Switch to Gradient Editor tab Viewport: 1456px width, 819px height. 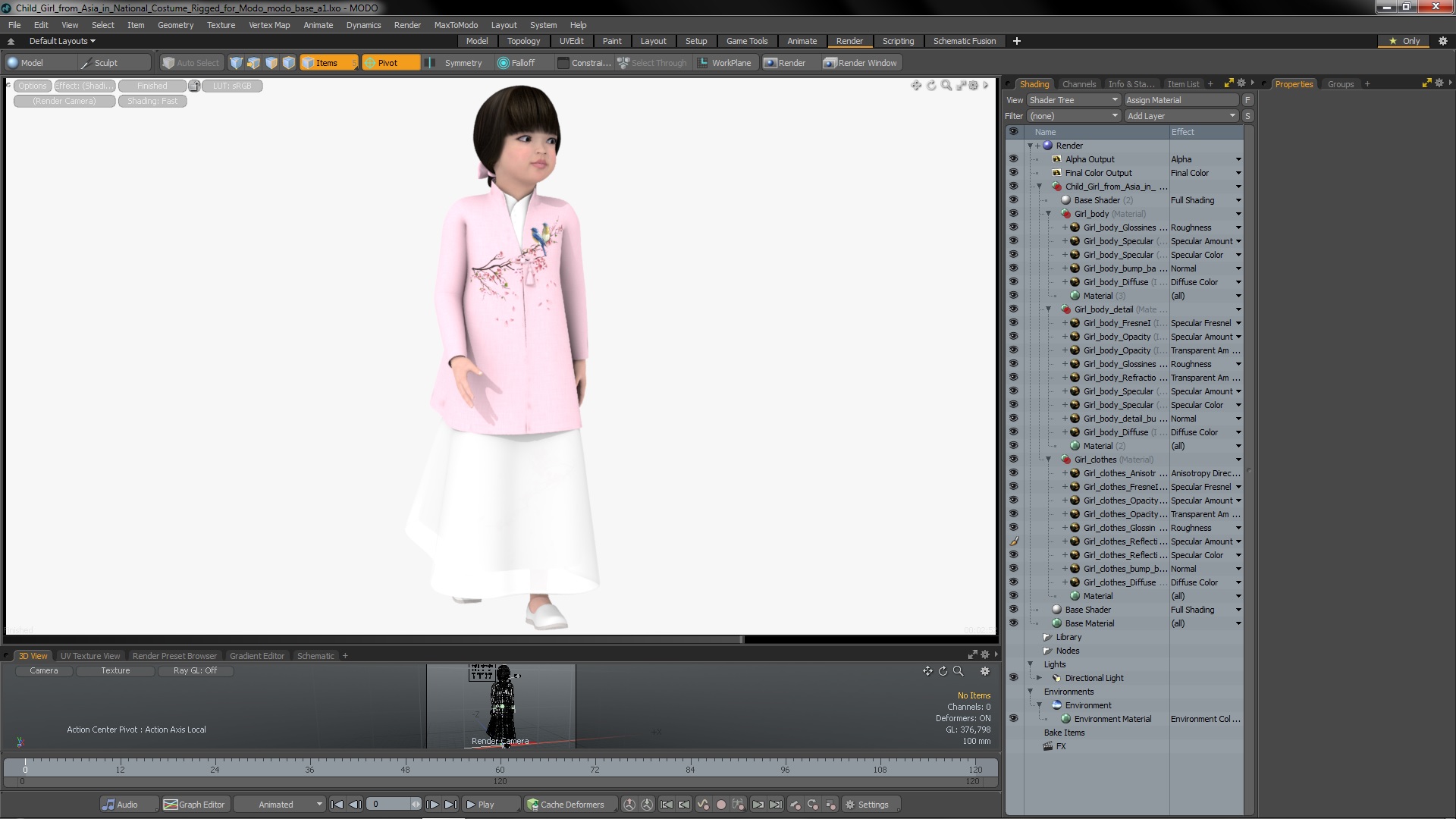(257, 656)
